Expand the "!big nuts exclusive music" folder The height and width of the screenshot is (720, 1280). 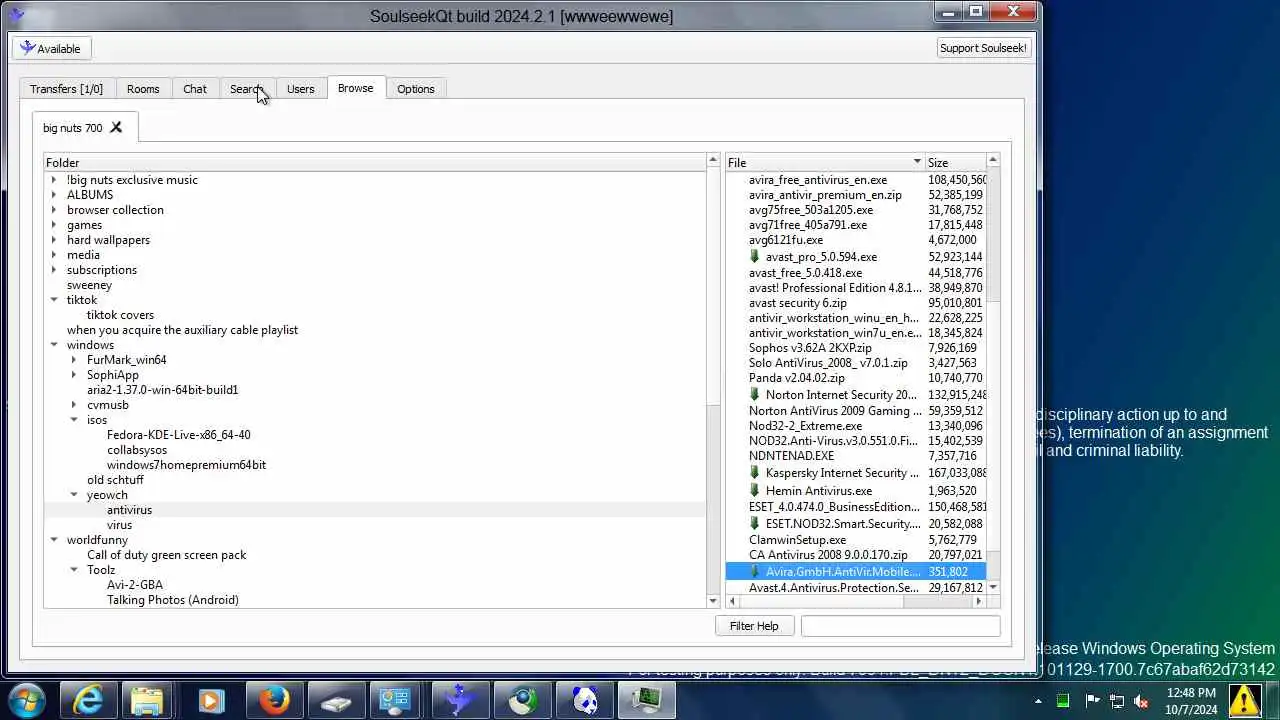coord(54,180)
